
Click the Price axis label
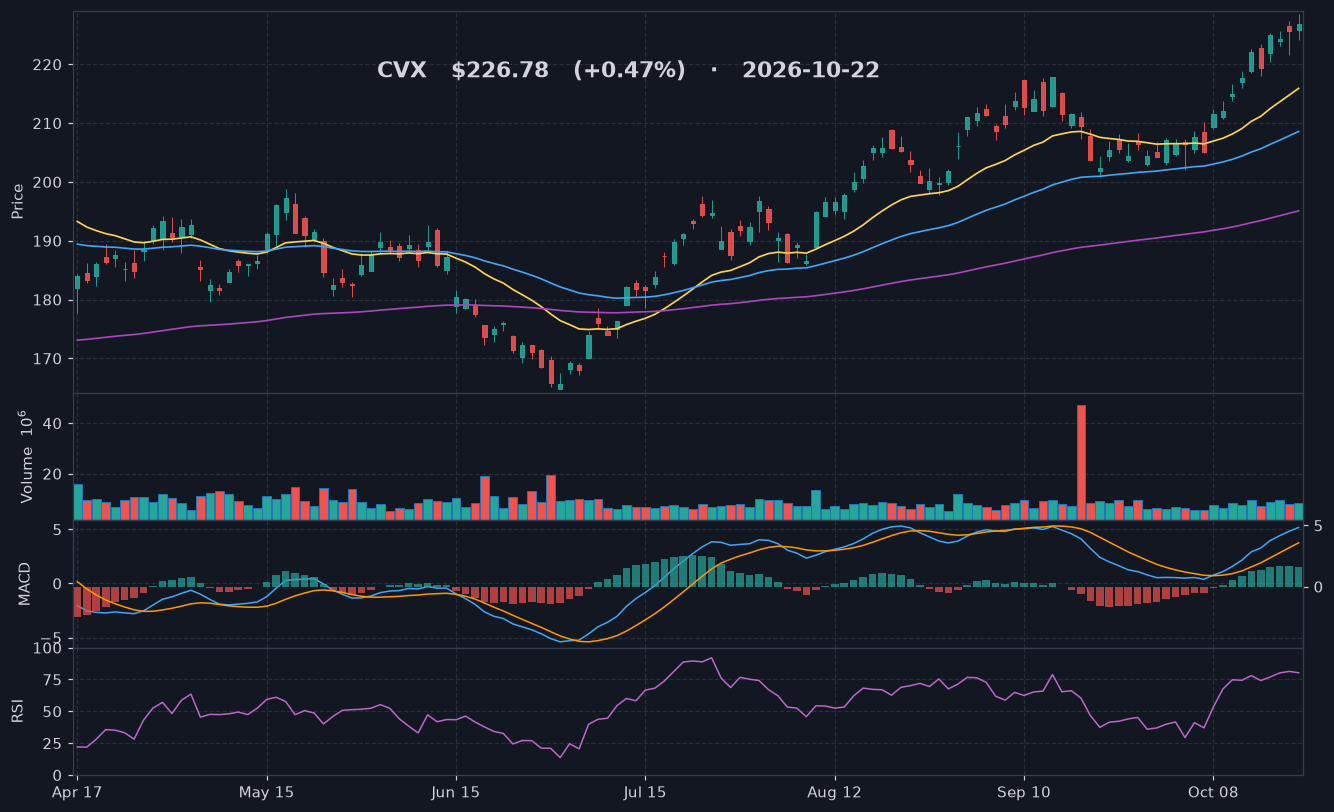[x=18, y=201]
